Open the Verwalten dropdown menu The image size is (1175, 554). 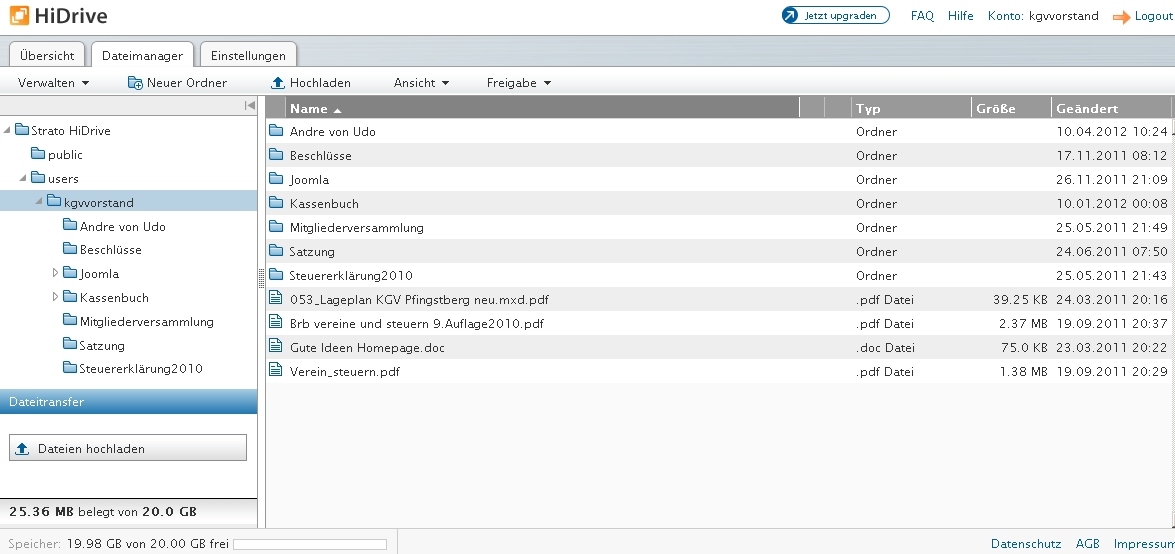coord(53,83)
